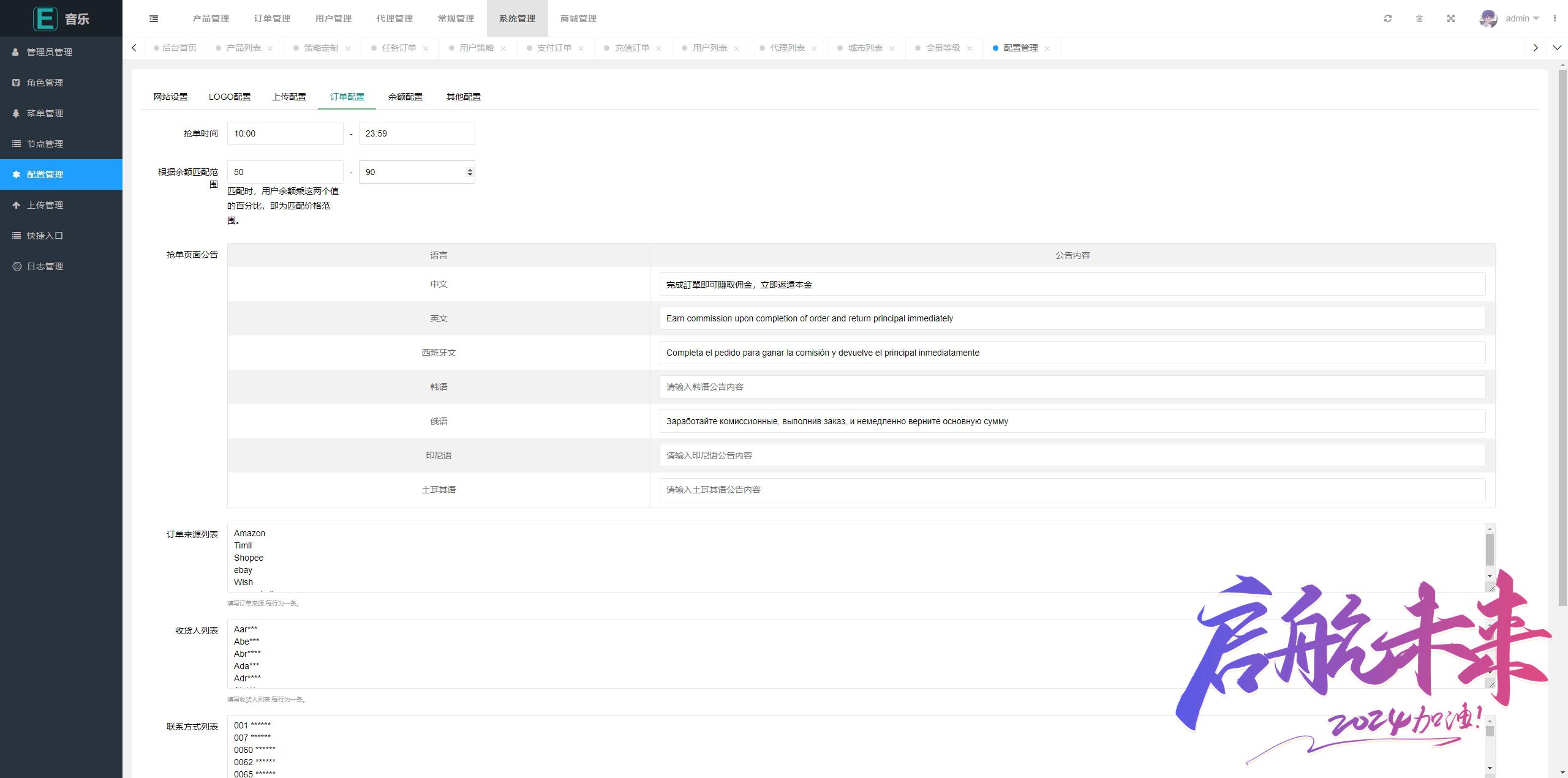Image resolution: width=1568 pixels, height=778 pixels.
Task: Switch to the LOGO配置 tab
Action: click(230, 97)
